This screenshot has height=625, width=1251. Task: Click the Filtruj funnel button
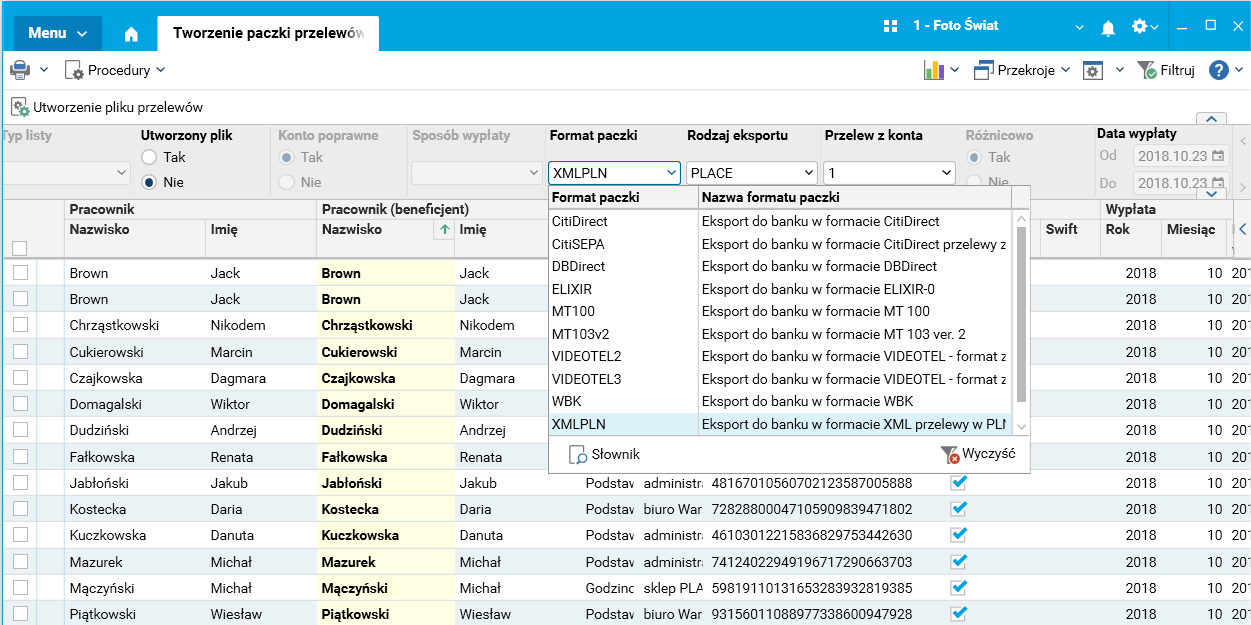coord(1167,70)
